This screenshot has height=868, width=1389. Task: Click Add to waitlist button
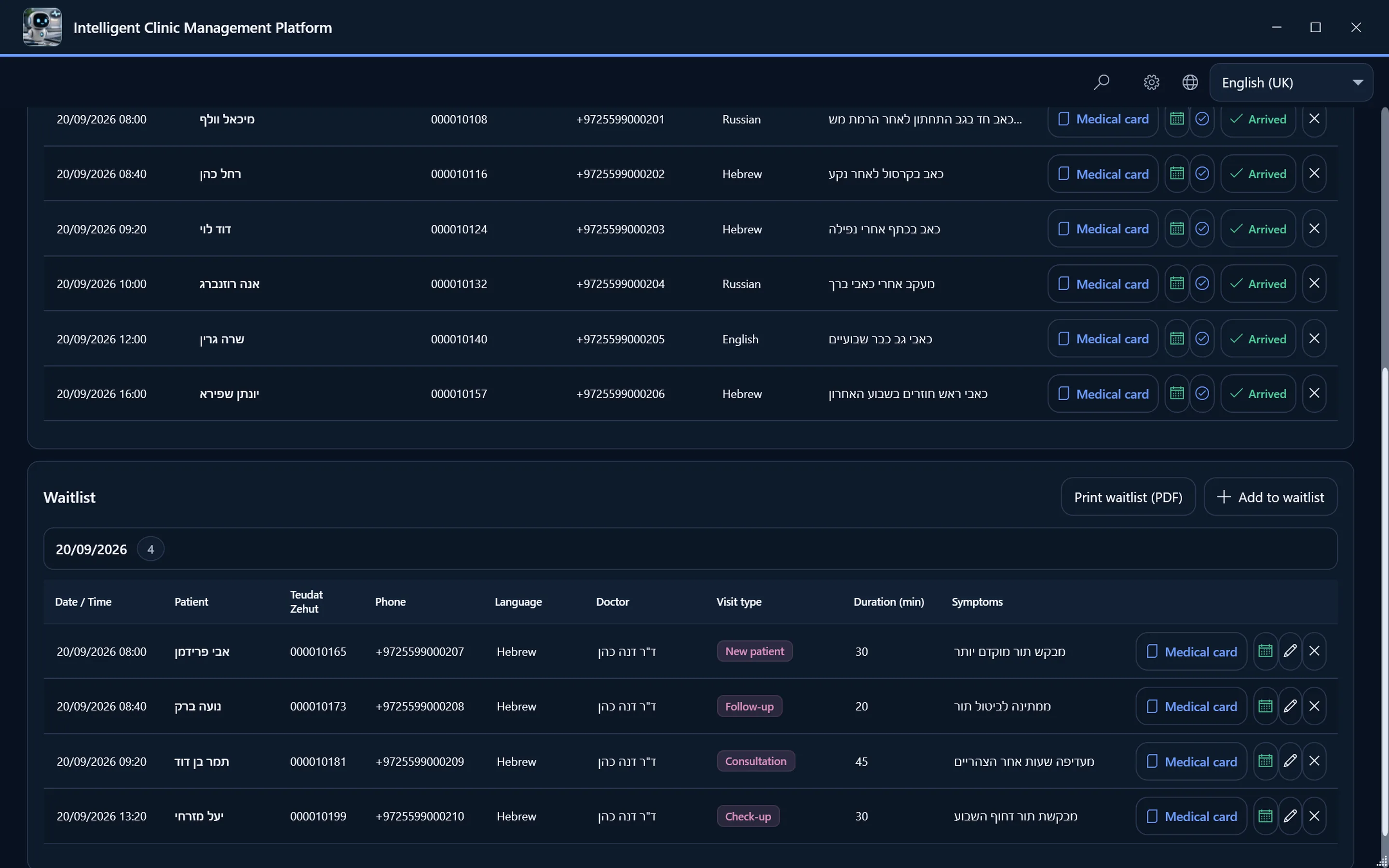(1270, 497)
